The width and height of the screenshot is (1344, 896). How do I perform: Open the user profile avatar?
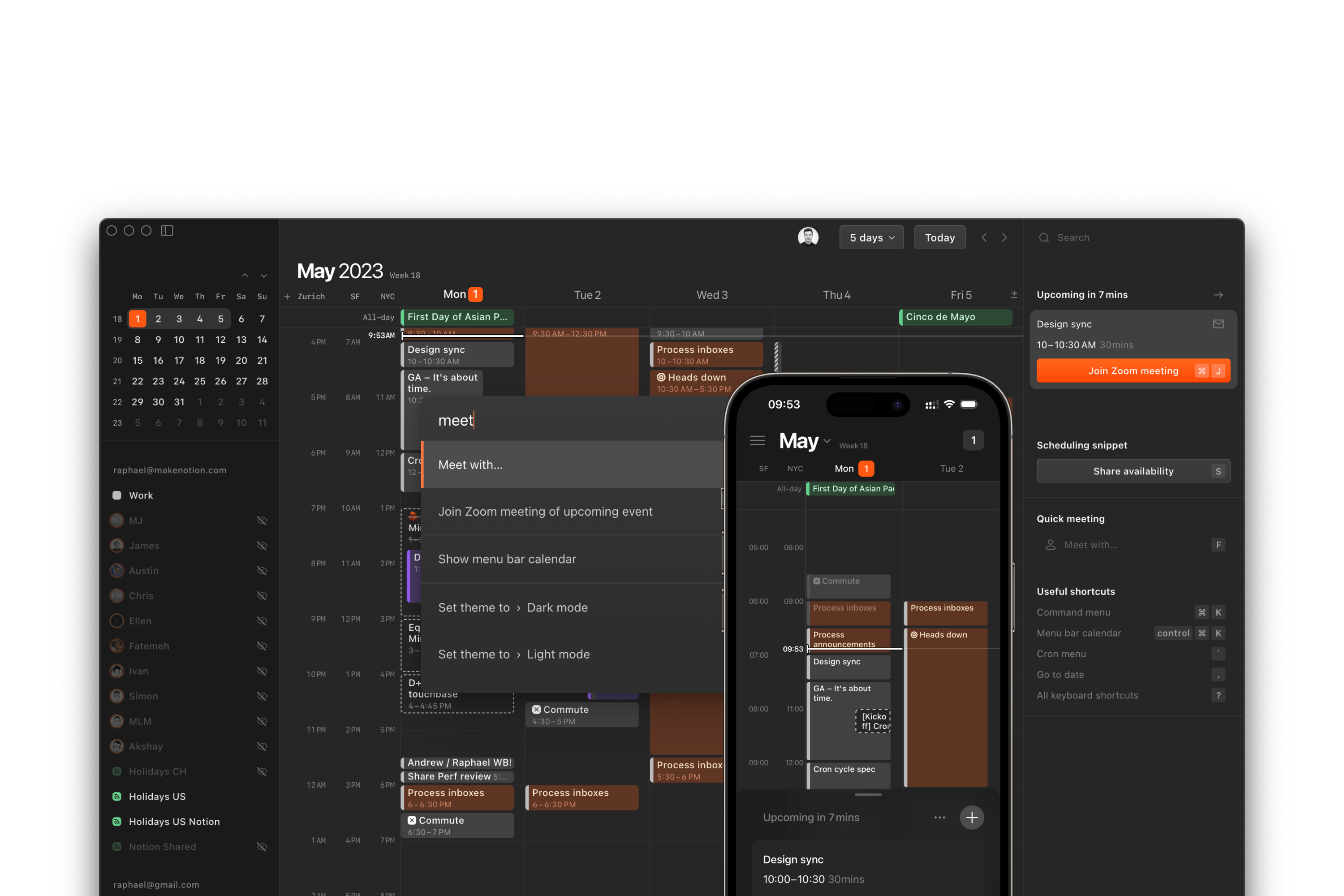coord(807,237)
